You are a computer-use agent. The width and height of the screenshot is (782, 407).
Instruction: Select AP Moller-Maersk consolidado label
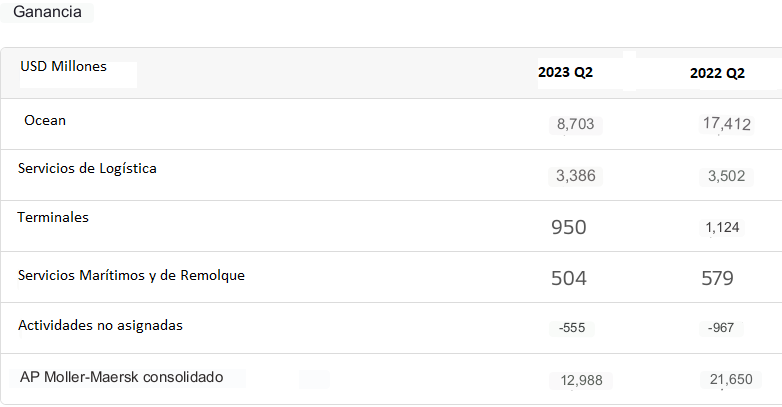click(x=121, y=377)
